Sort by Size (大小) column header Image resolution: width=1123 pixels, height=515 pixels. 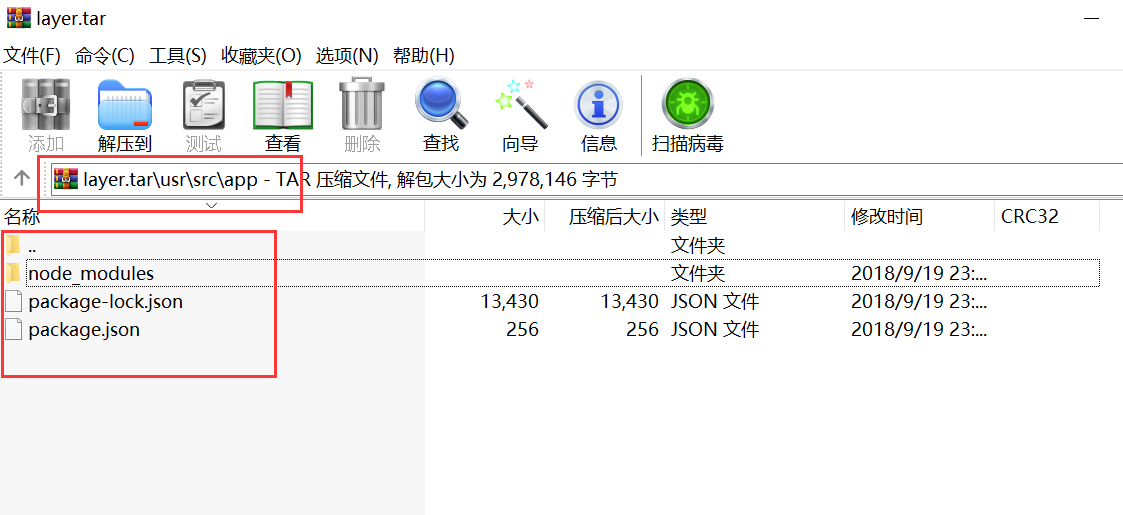coord(519,217)
